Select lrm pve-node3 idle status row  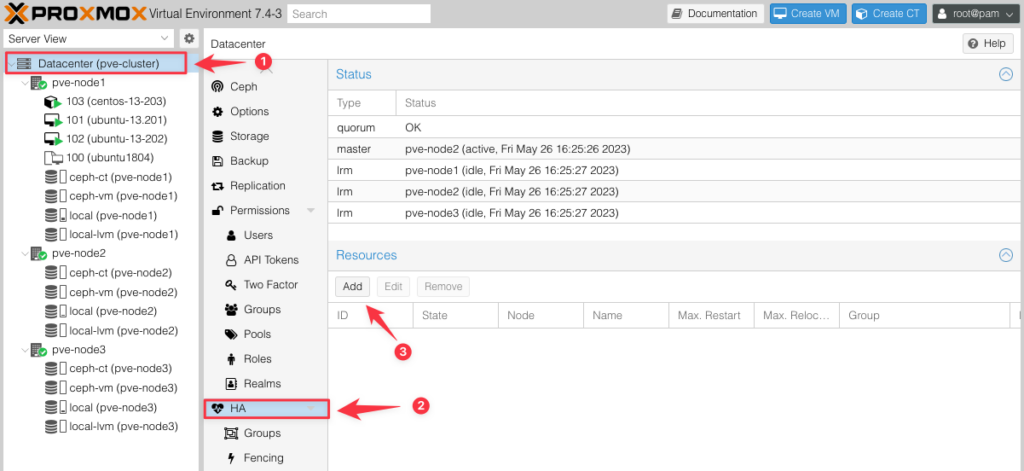pos(676,213)
